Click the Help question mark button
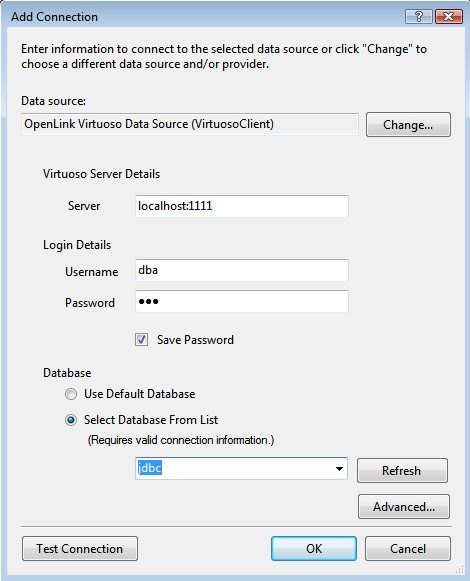Image resolution: width=470 pixels, height=581 pixels. (418, 17)
